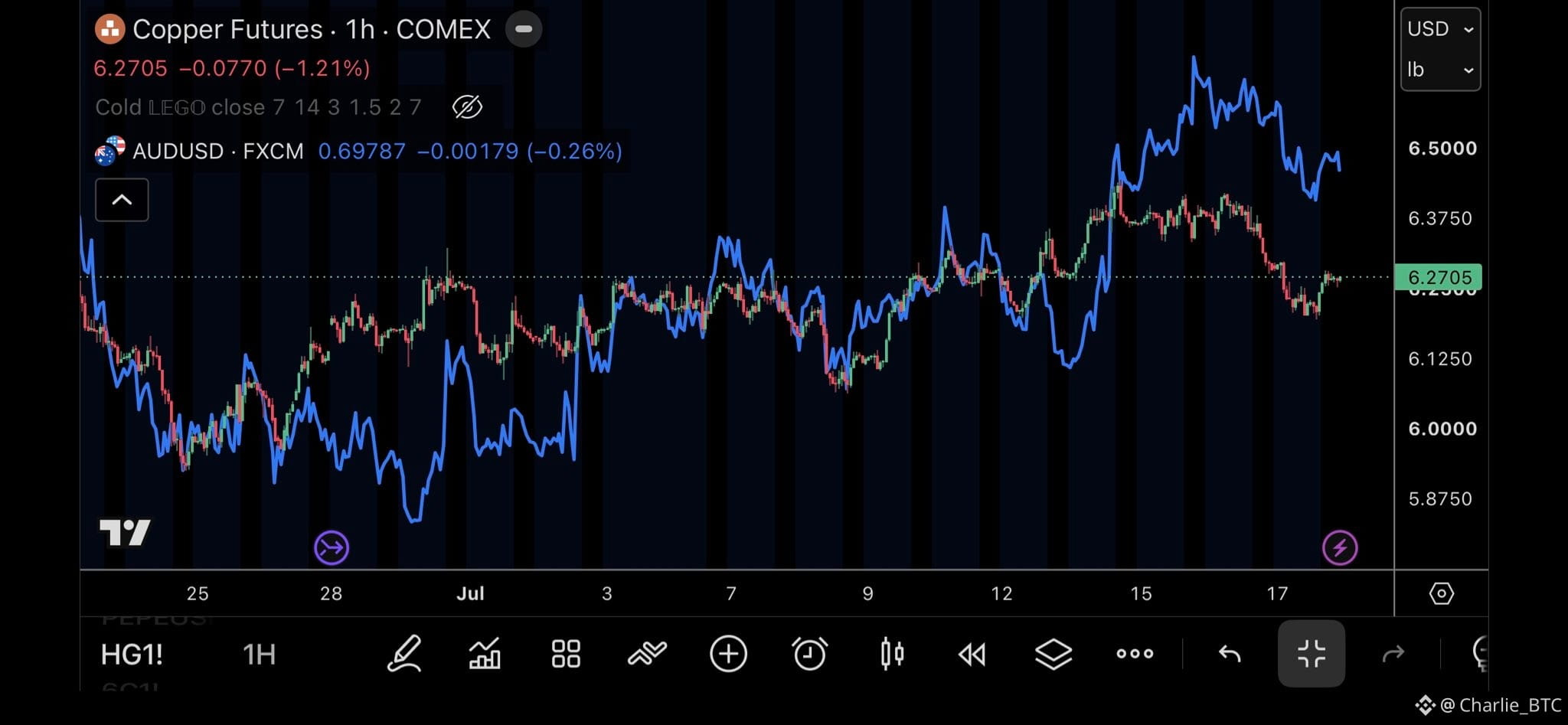Select the Cold LEGO close indicator label

coord(258,106)
